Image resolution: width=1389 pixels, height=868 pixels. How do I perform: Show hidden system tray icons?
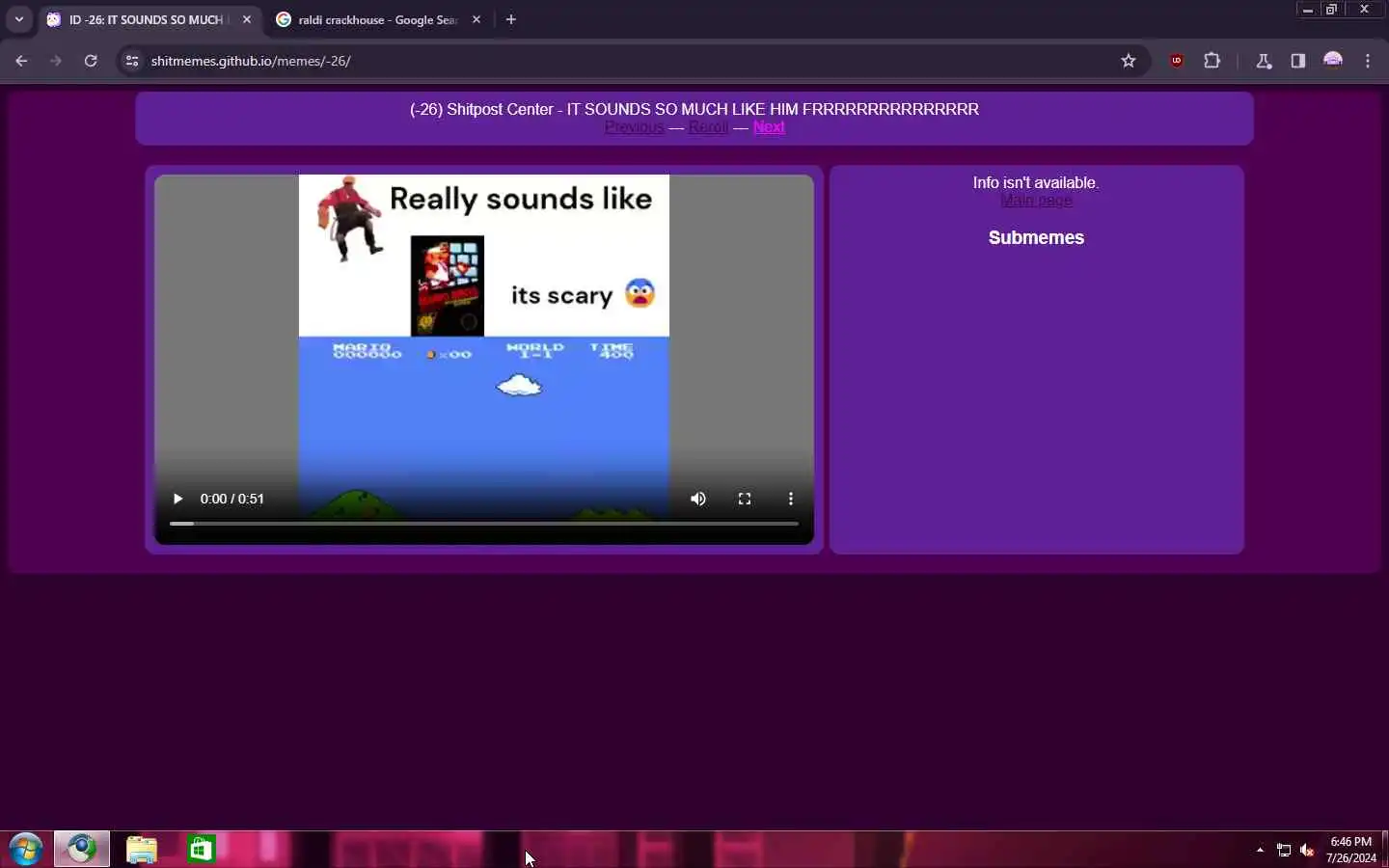[1260, 850]
